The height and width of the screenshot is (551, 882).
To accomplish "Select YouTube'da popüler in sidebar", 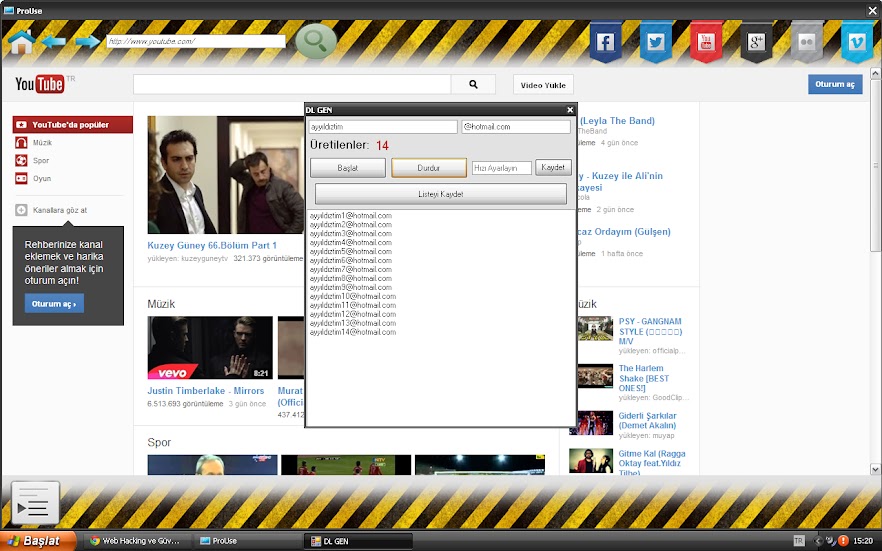I will click(x=73, y=125).
